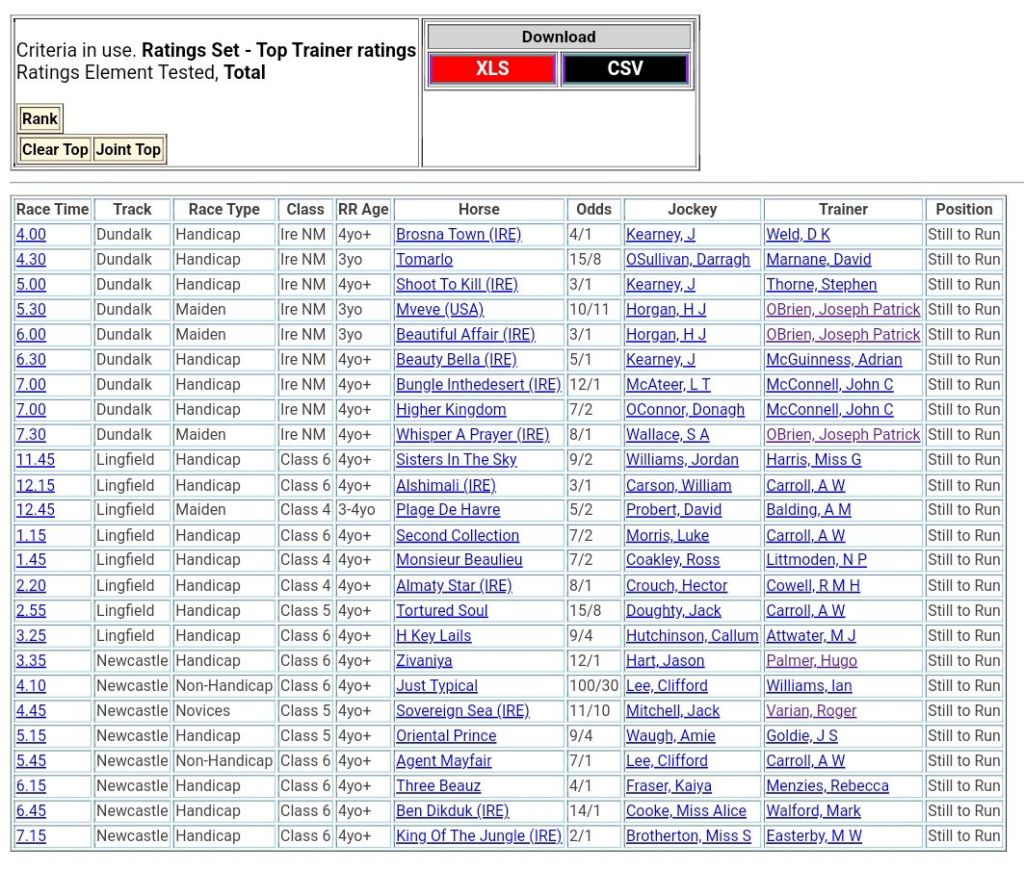Image resolution: width=1024 pixels, height=870 pixels.
Task: Download ratings as CSV file
Action: tap(625, 69)
